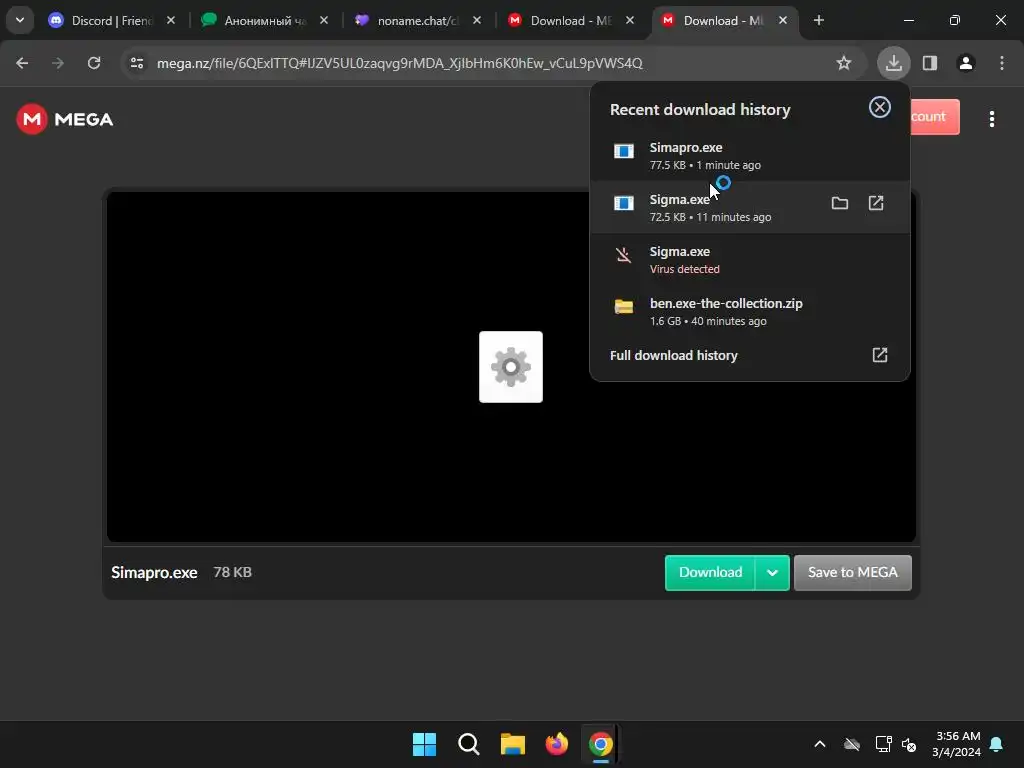Click the Simapro.exe file name label

click(x=154, y=573)
